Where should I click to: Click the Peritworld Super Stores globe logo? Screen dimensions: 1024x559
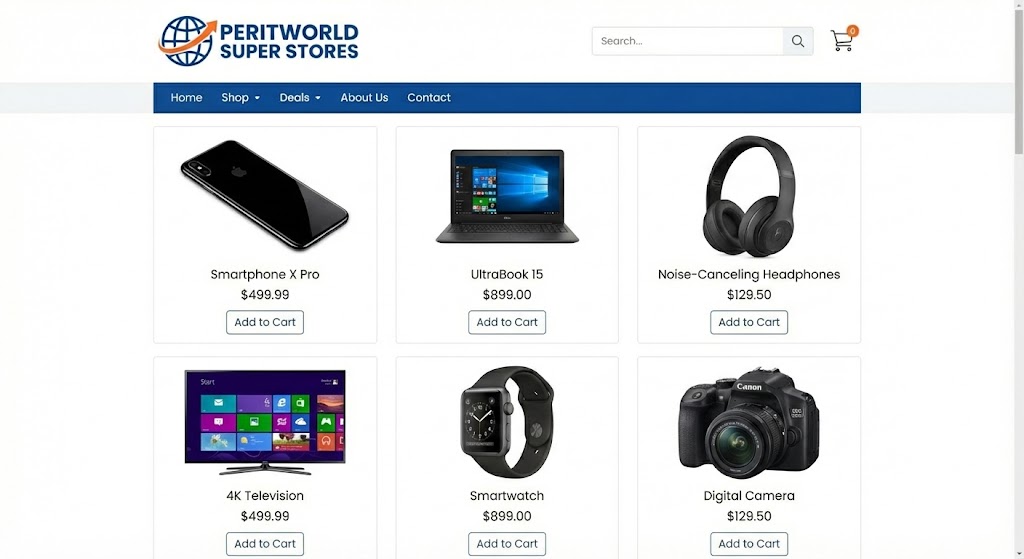coord(187,40)
